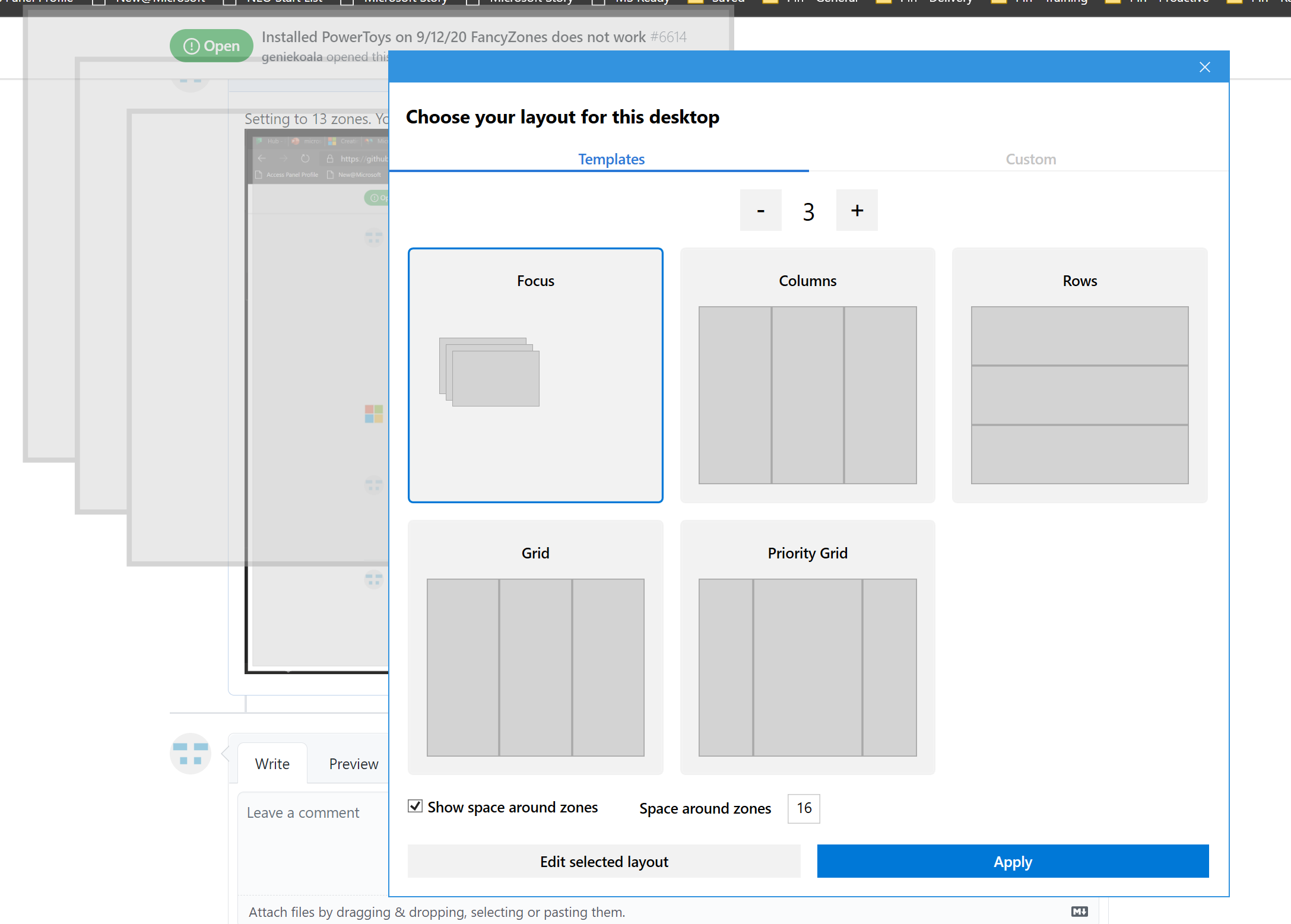Choose the Priority Grid layout template
Screen dimensions: 1291x924
click(x=807, y=647)
